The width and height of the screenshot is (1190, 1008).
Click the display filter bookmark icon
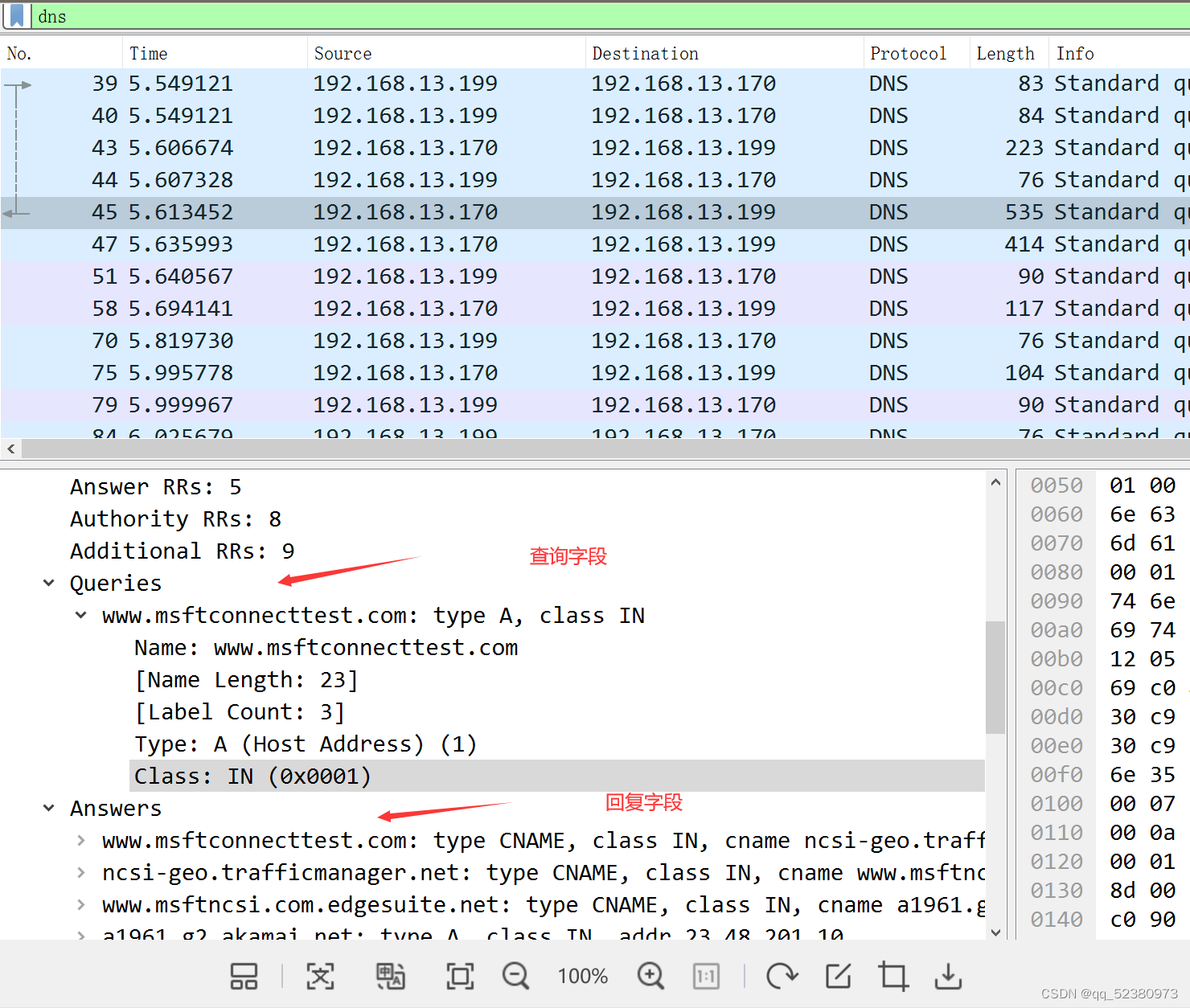(16, 16)
